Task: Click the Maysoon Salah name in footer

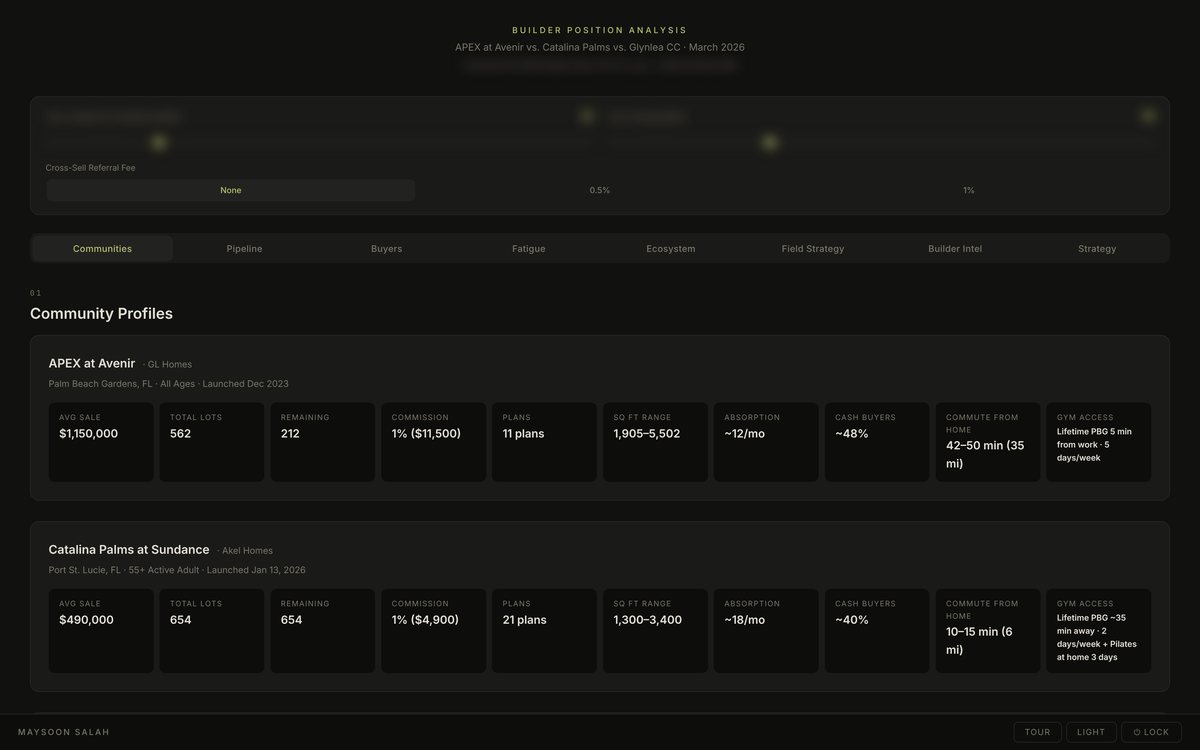Action: (64, 732)
